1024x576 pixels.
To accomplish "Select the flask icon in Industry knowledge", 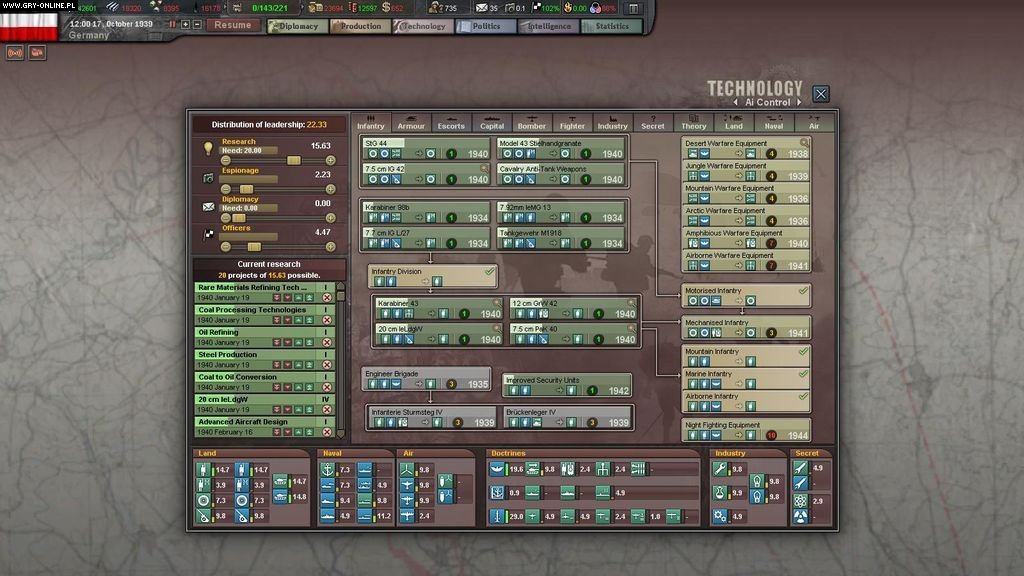I will point(720,492).
